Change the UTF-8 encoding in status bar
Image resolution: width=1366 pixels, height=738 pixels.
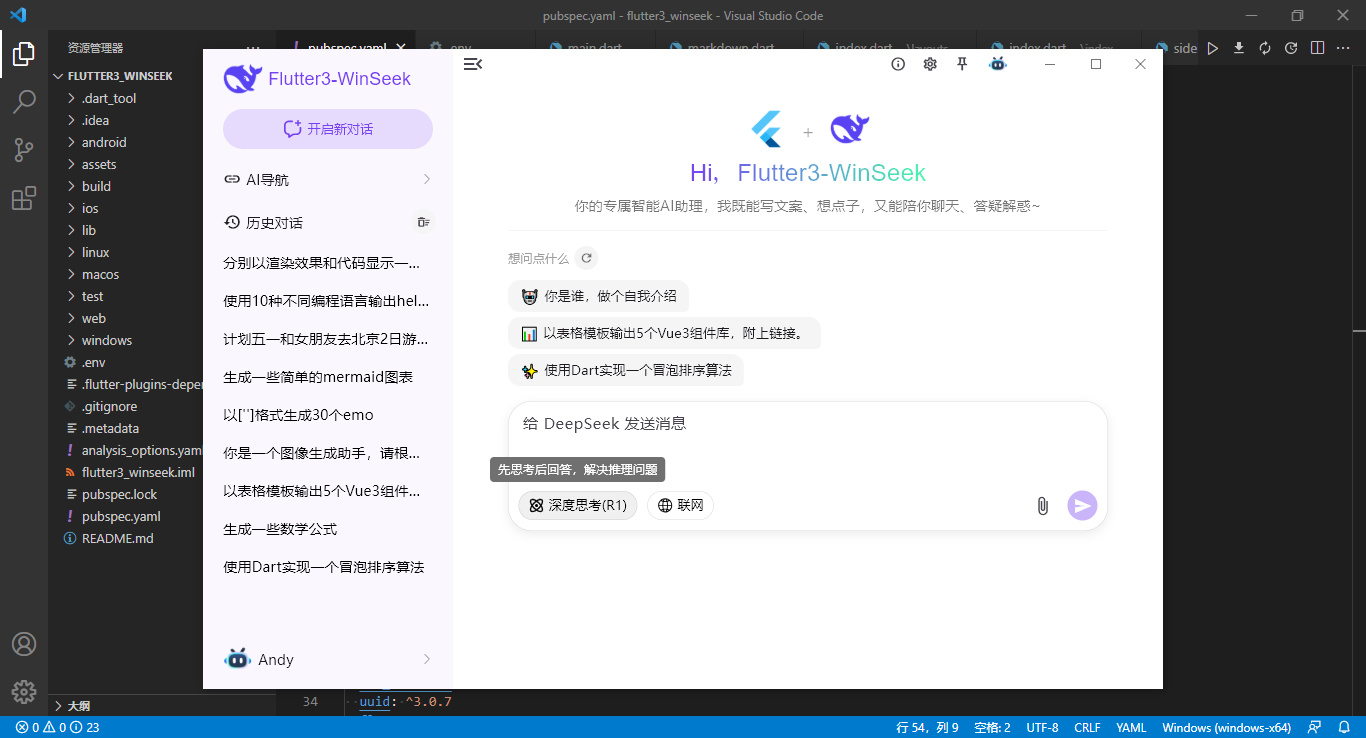click(x=1042, y=727)
